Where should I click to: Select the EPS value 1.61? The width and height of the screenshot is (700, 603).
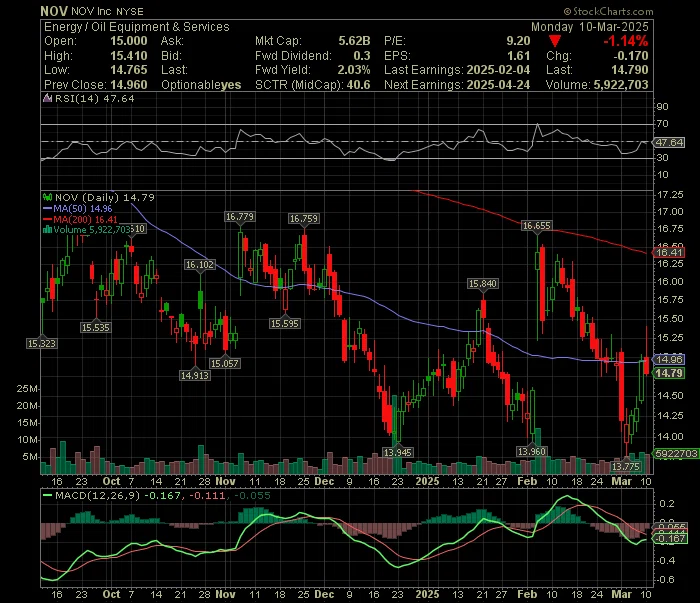coord(518,56)
